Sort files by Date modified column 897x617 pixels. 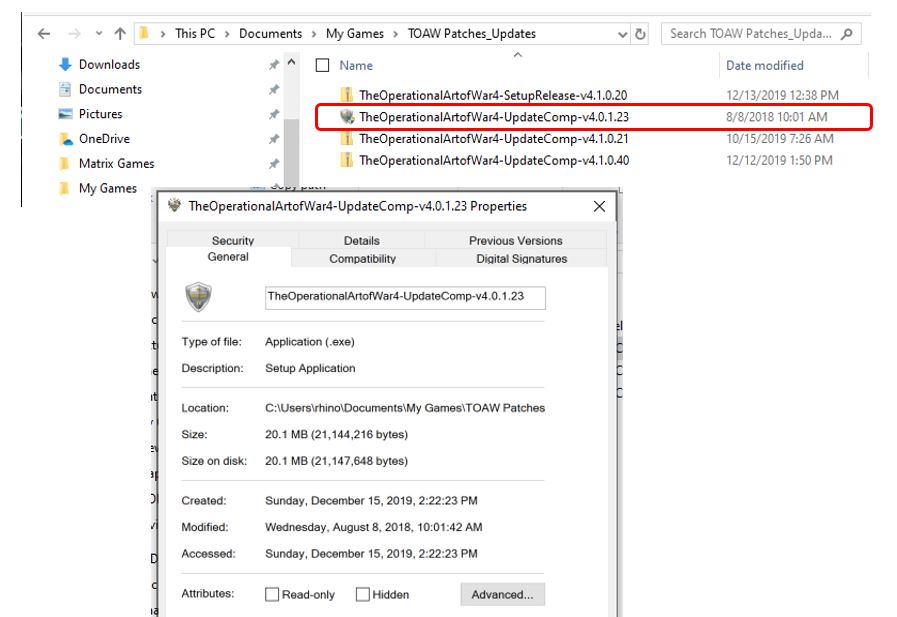(x=765, y=65)
